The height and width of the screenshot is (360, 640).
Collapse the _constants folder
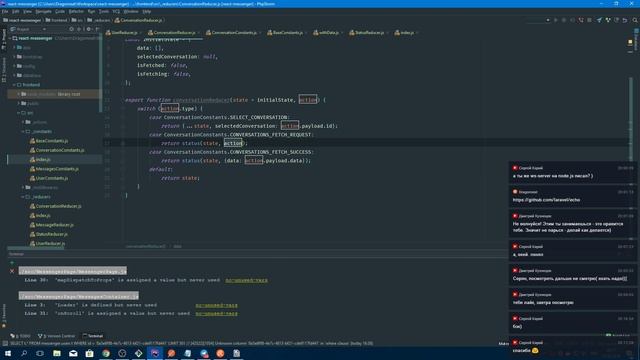coord(24,131)
